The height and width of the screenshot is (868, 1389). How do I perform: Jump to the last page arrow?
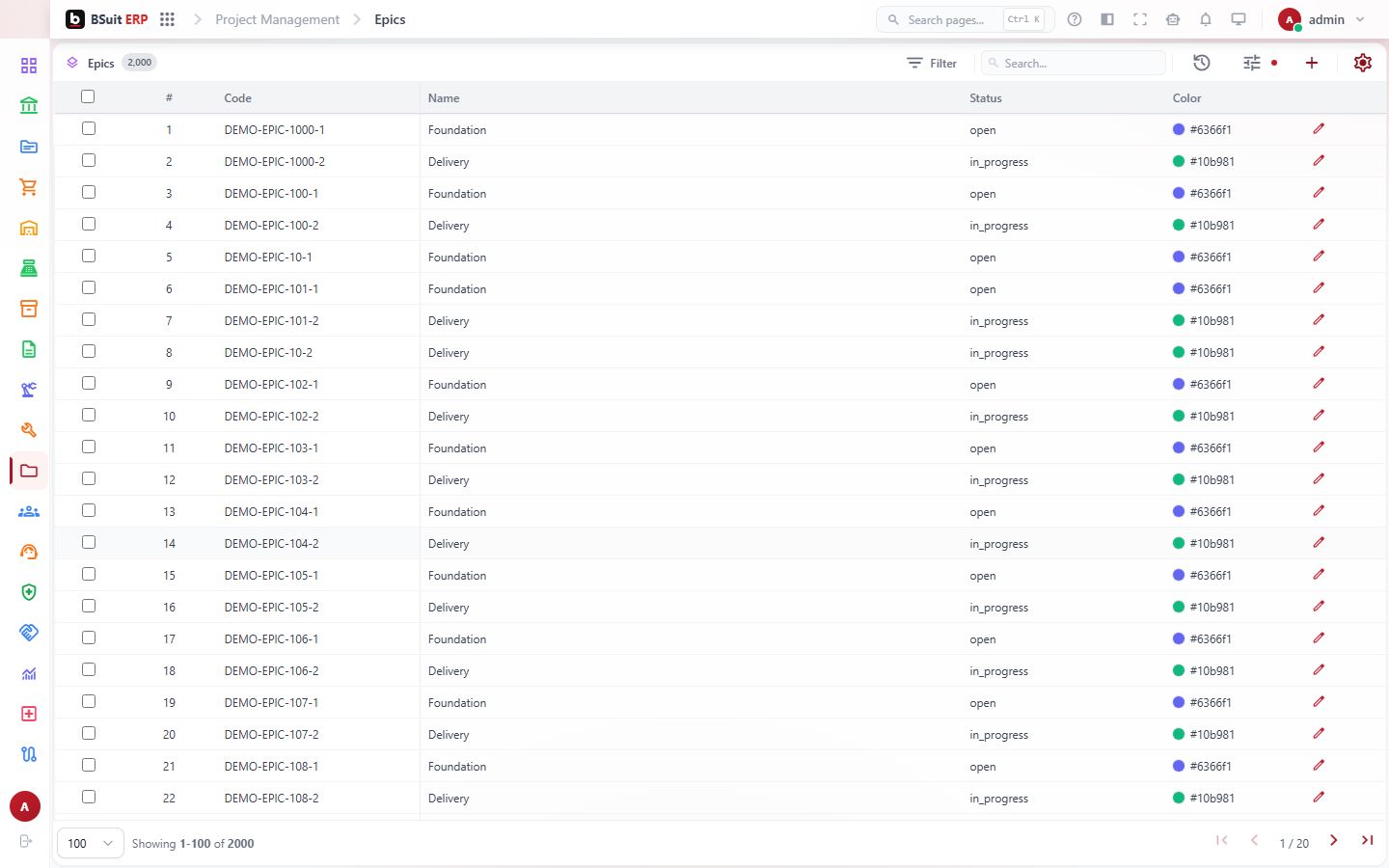pyautogui.click(x=1367, y=841)
